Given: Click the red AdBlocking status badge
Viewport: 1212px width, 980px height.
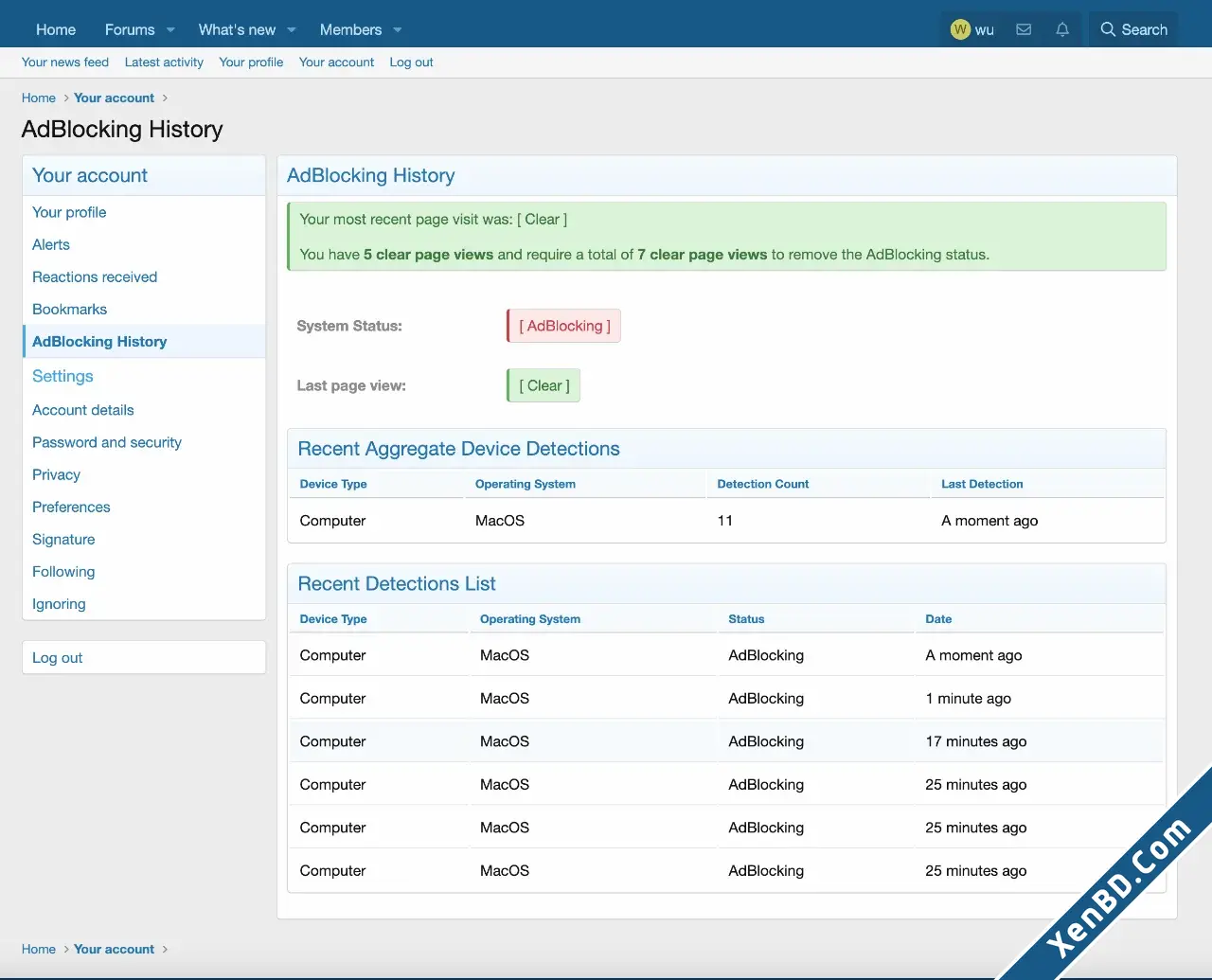Looking at the screenshot, I should click(x=563, y=326).
